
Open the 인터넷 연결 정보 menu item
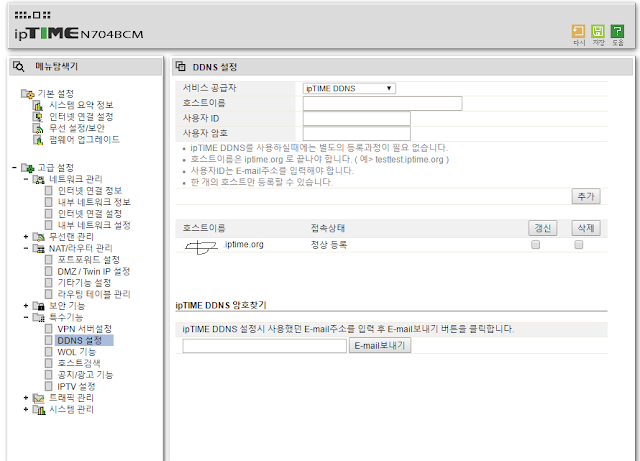[89, 191]
